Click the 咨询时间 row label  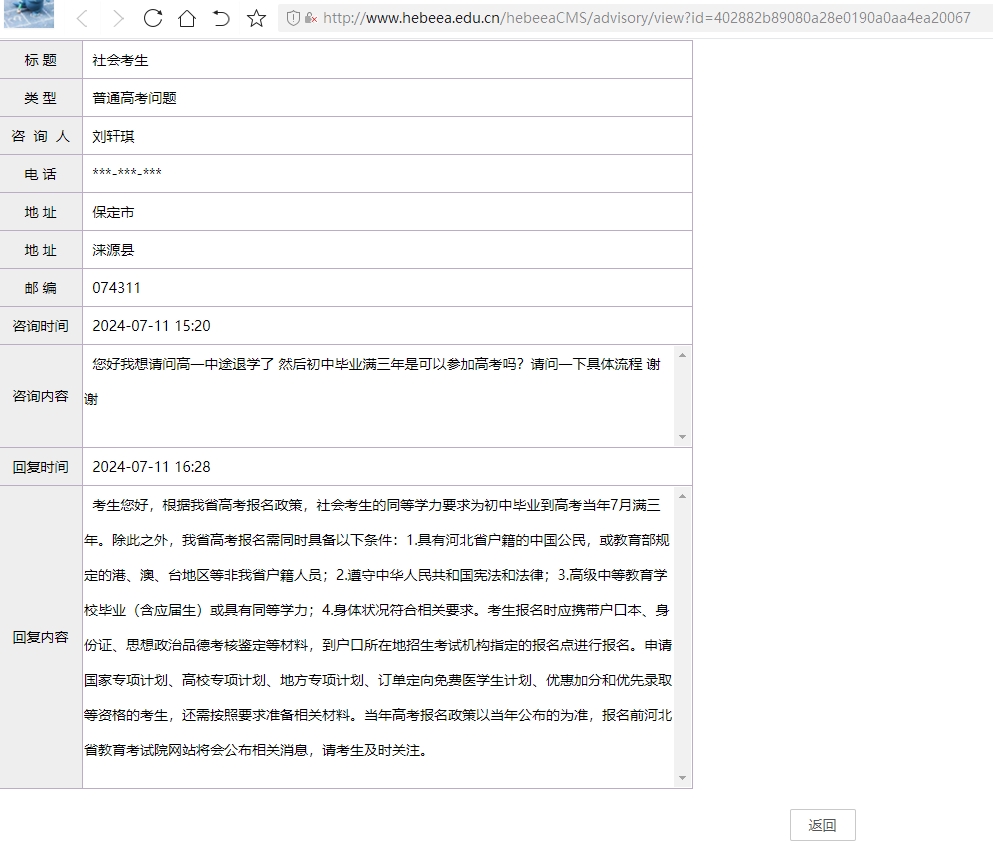(41, 326)
